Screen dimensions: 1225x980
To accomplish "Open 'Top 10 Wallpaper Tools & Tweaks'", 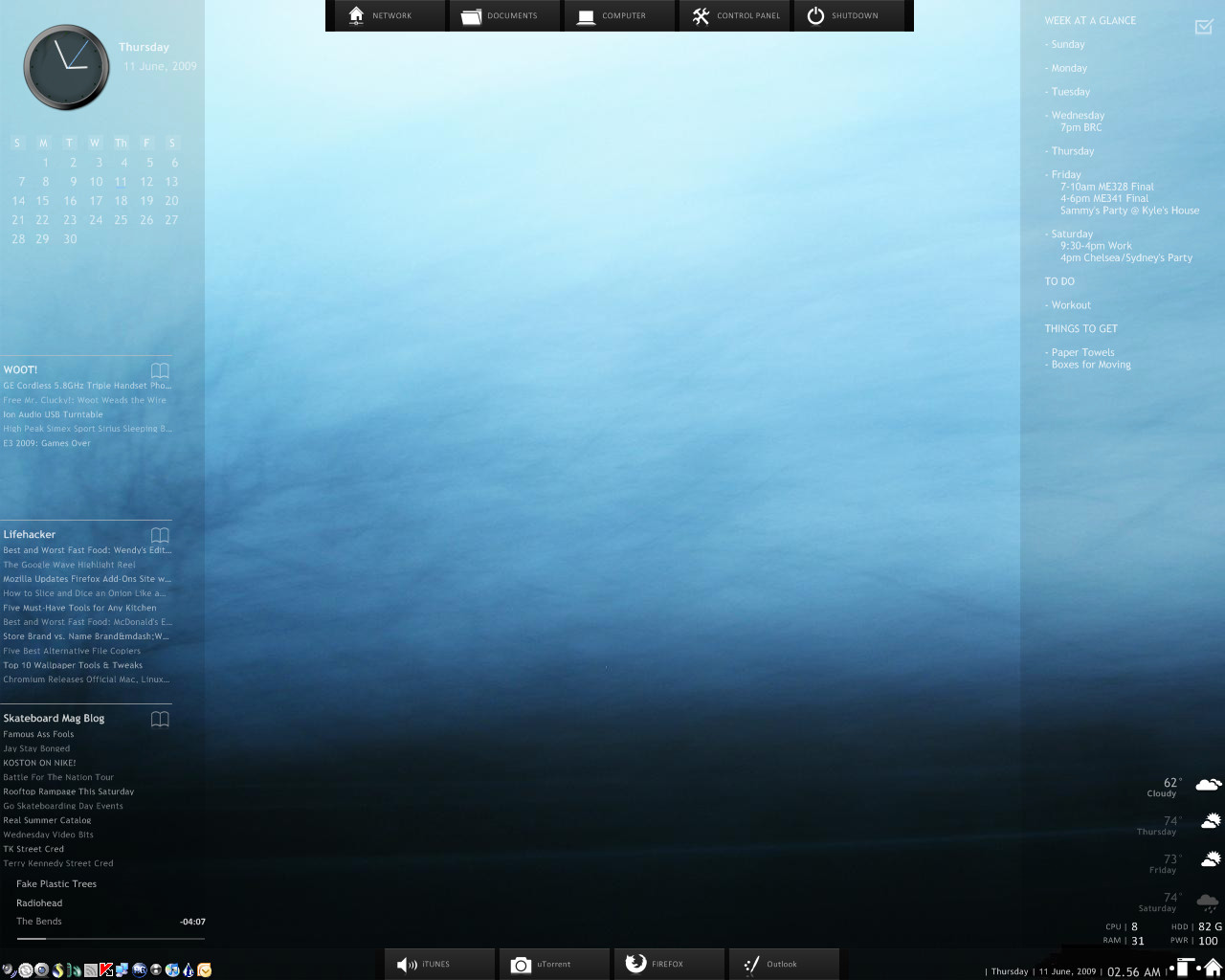I will (x=73, y=665).
